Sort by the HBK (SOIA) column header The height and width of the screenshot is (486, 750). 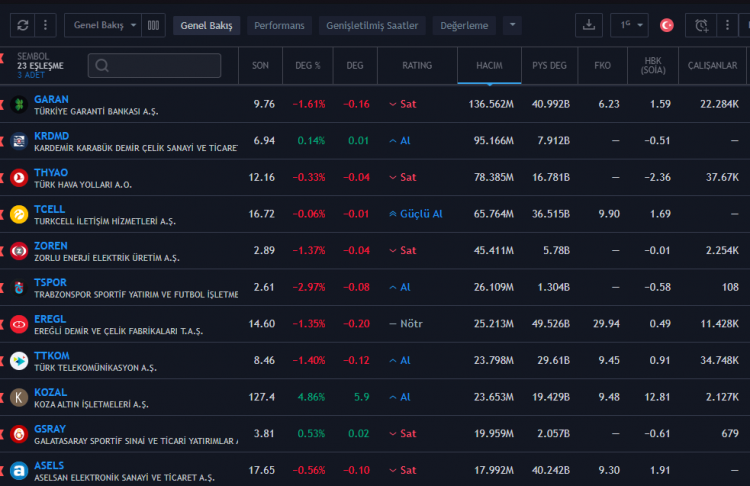coord(653,66)
